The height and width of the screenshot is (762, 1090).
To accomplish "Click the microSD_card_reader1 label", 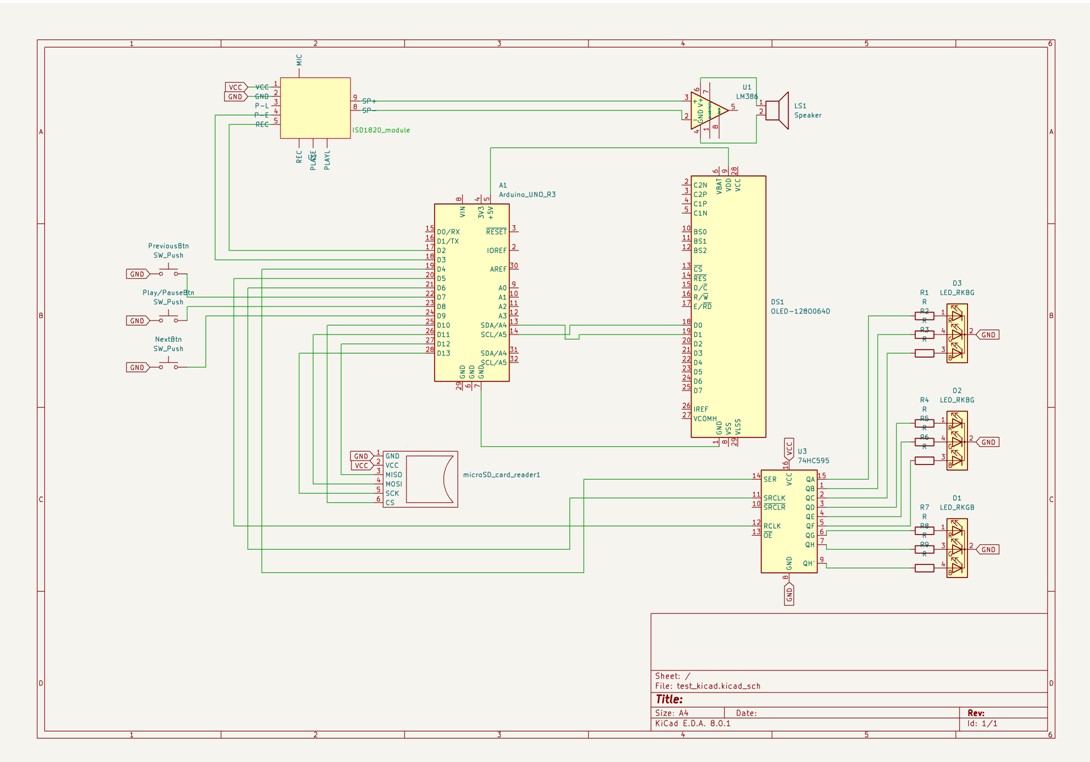I will (x=501, y=475).
